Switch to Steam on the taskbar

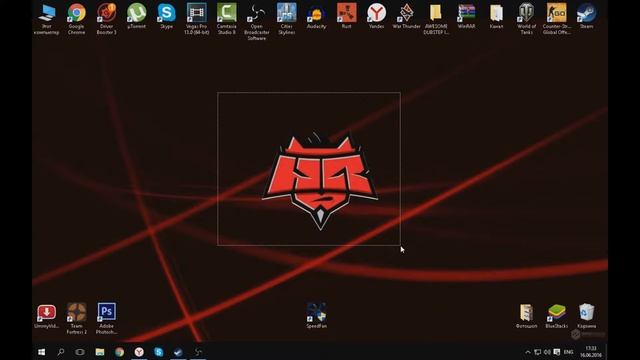(178, 352)
